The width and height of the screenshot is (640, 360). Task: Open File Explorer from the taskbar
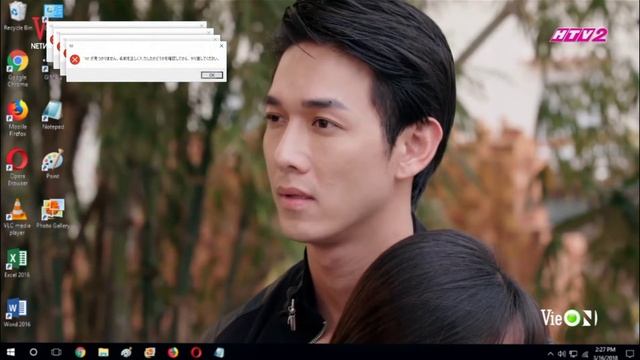click(x=103, y=352)
